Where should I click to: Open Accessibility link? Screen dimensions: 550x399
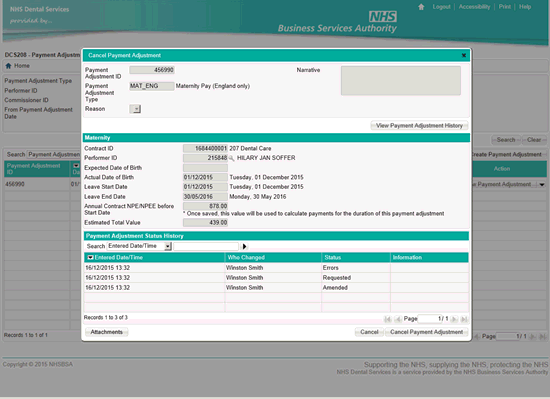coord(474,7)
